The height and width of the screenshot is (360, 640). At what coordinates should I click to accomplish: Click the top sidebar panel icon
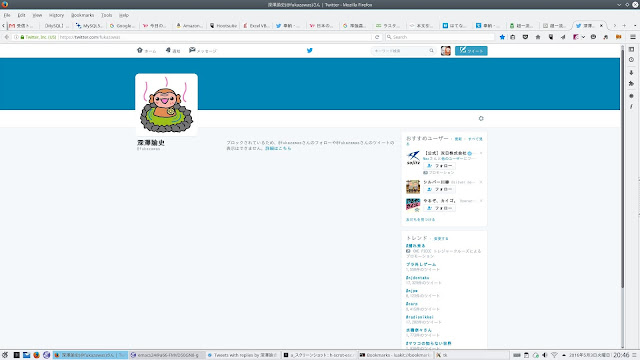[631, 49]
